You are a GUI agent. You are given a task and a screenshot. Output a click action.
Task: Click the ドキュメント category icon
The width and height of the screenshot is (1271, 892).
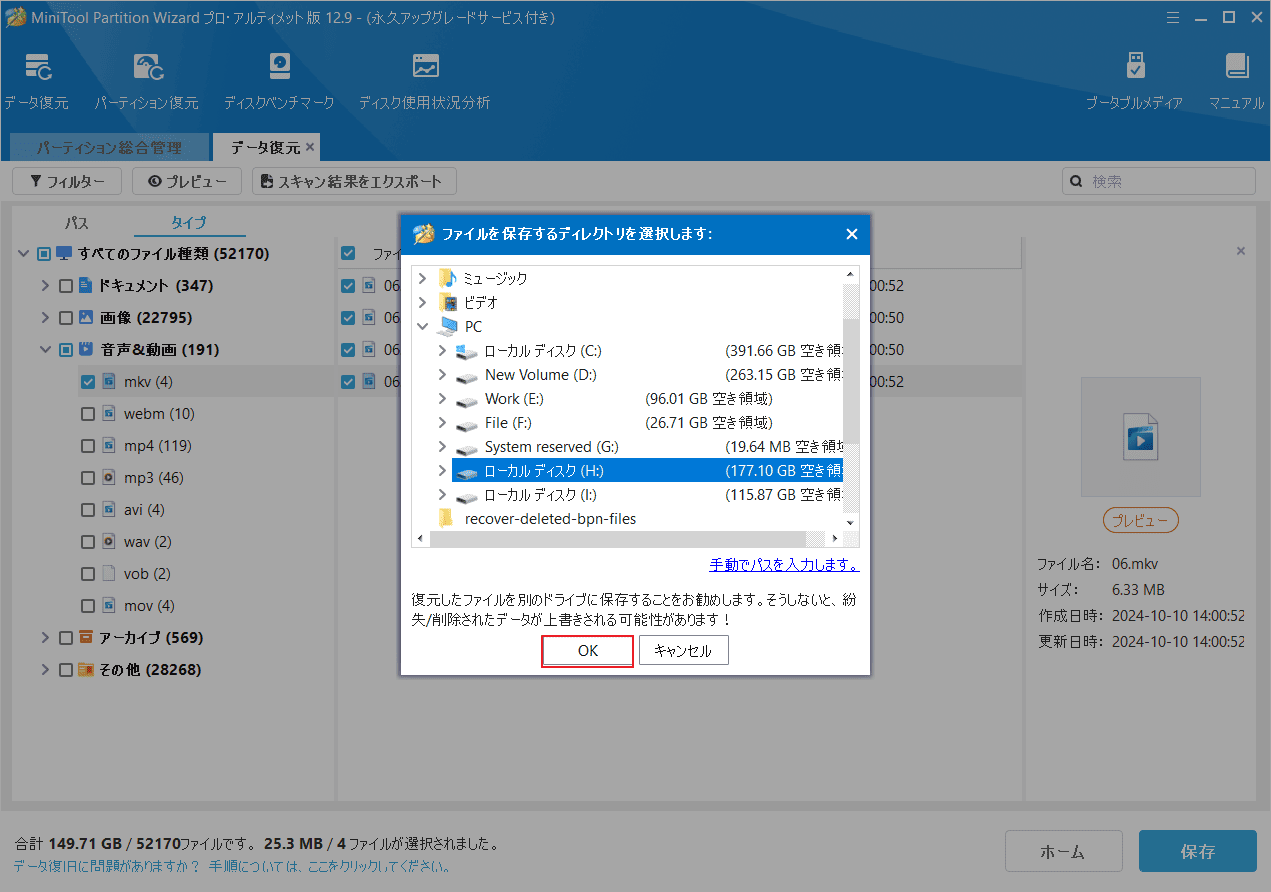(86, 286)
